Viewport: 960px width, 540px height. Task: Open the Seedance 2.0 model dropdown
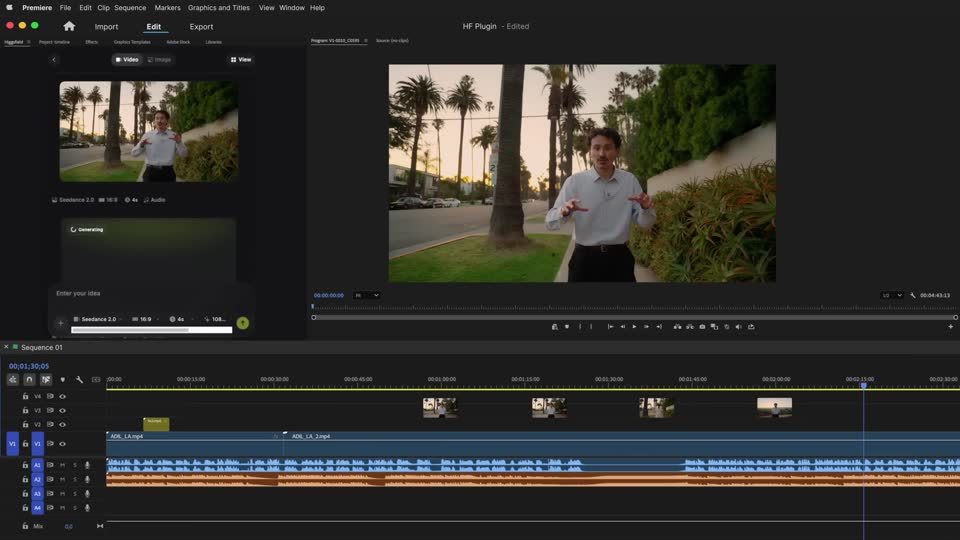(98, 319)
